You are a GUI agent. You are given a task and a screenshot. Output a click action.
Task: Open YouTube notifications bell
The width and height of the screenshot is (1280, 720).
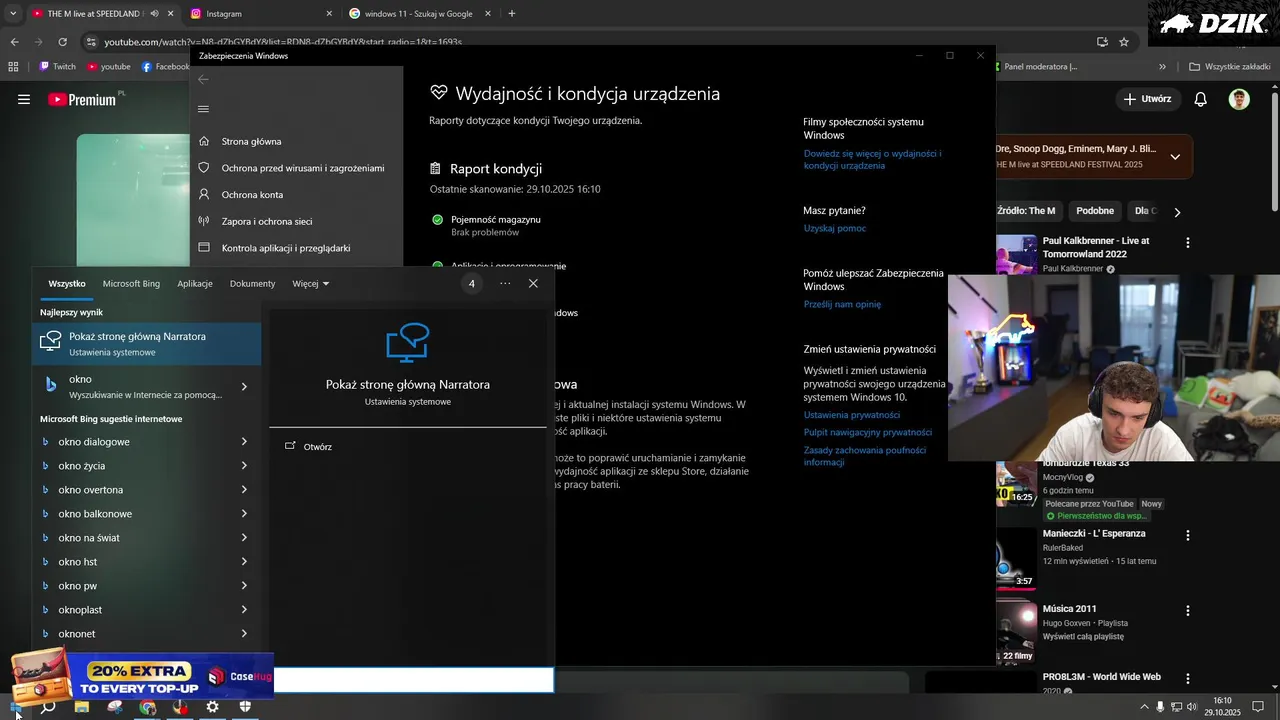(x=1201, y=99)
